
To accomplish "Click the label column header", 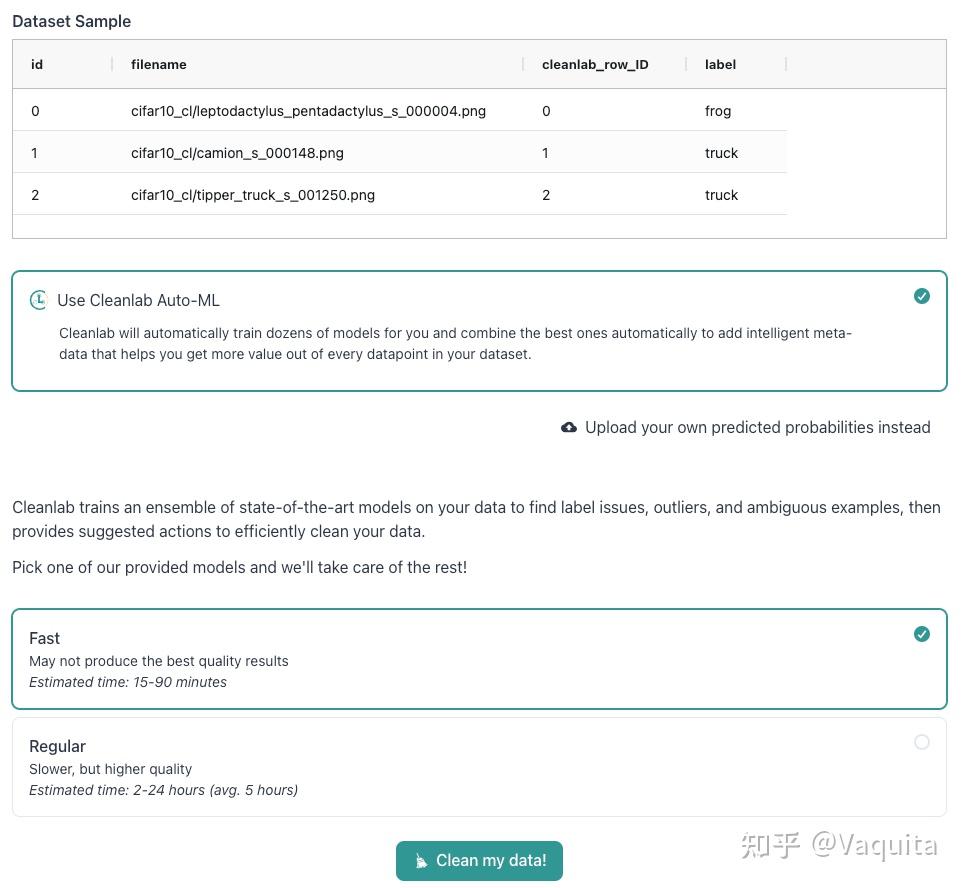I will [720, 65].
